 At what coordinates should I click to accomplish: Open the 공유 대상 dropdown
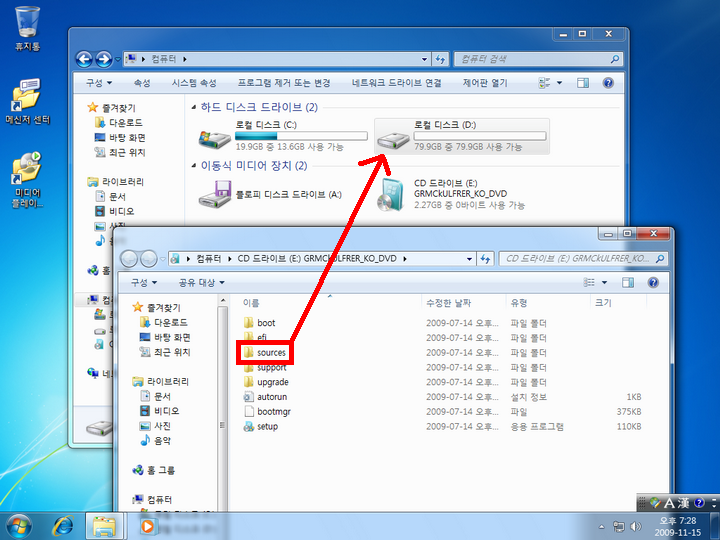(201, 282)
